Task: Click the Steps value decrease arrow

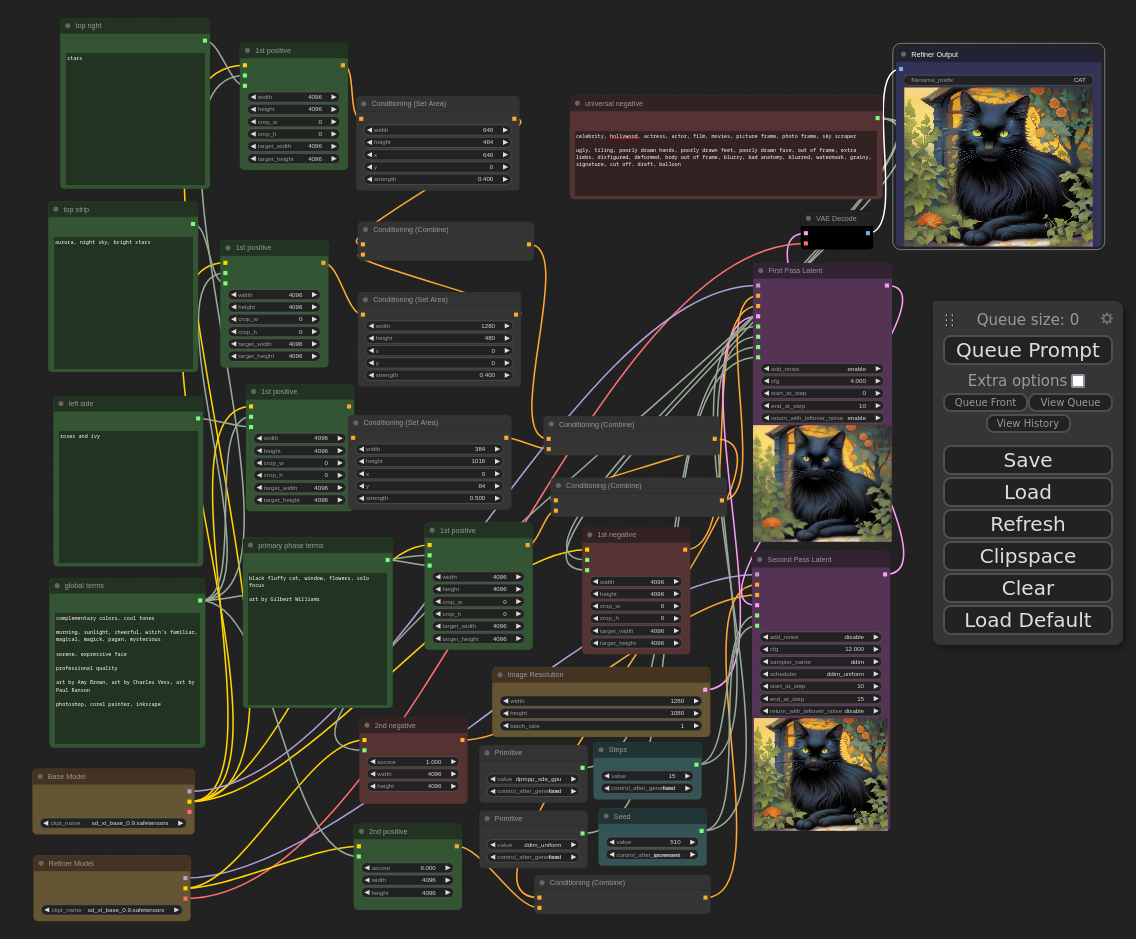Action: [x=607, y=776]
